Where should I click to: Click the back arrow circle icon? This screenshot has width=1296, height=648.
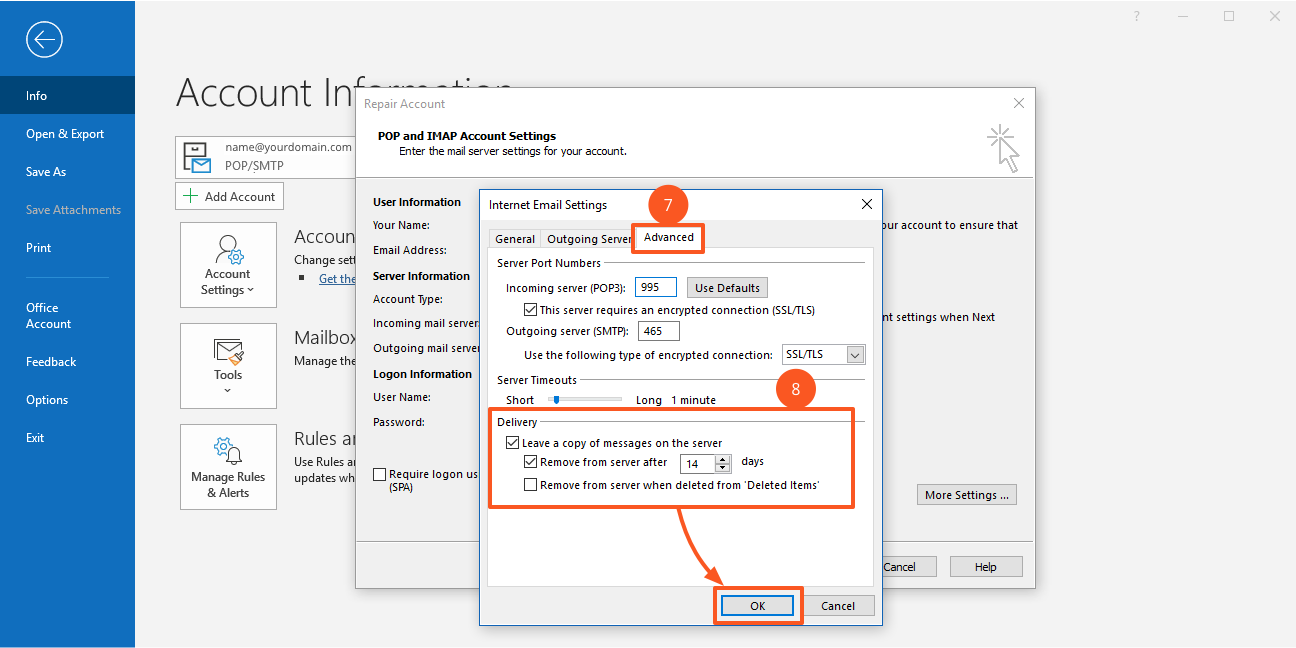(45, 40)
